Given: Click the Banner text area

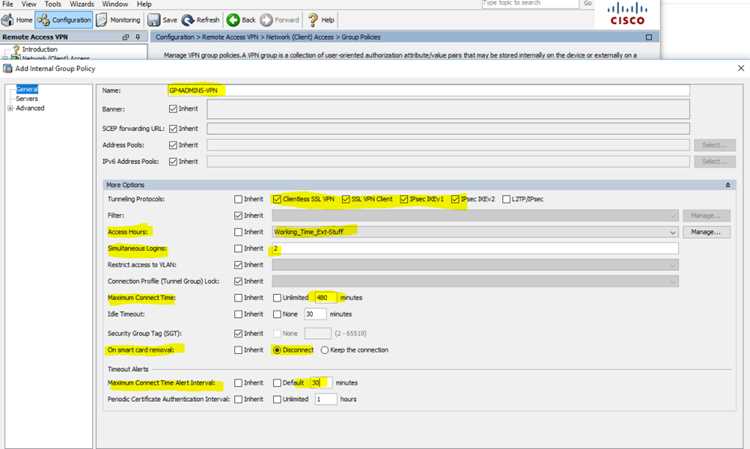Looking at the screenshot, I should [x=448, y=109].
